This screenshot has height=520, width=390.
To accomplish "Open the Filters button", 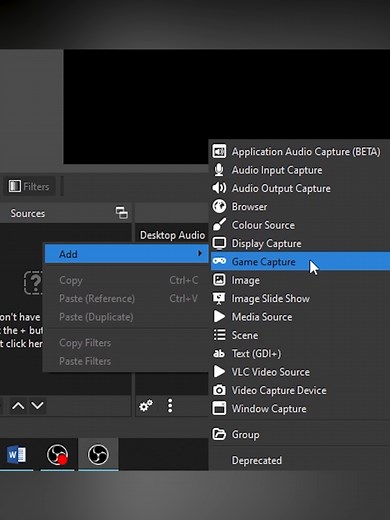I will (x=29, y=186).
